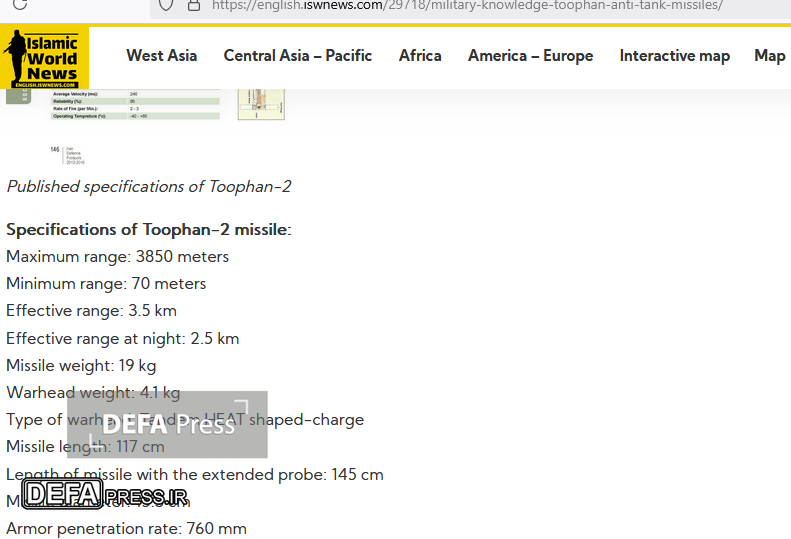Open the Interactive map link

674,56
